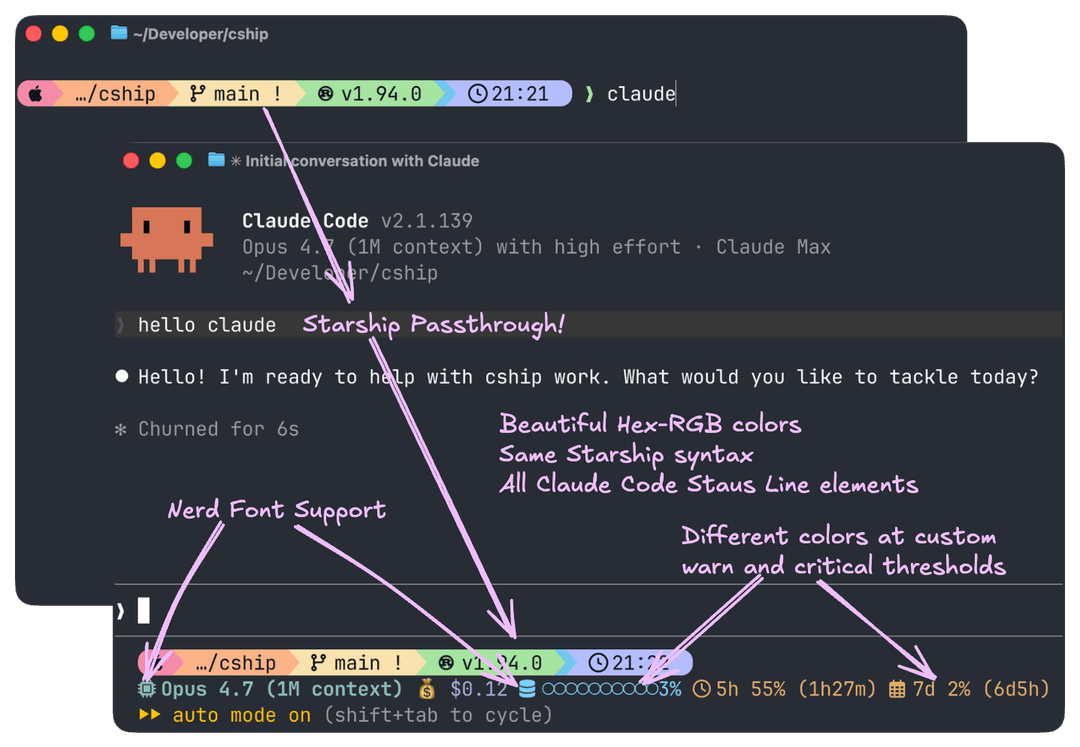The image size is (1080, 747).
Task: Click 'Initial conversation with Claude' window title
Action: point(362,161)
